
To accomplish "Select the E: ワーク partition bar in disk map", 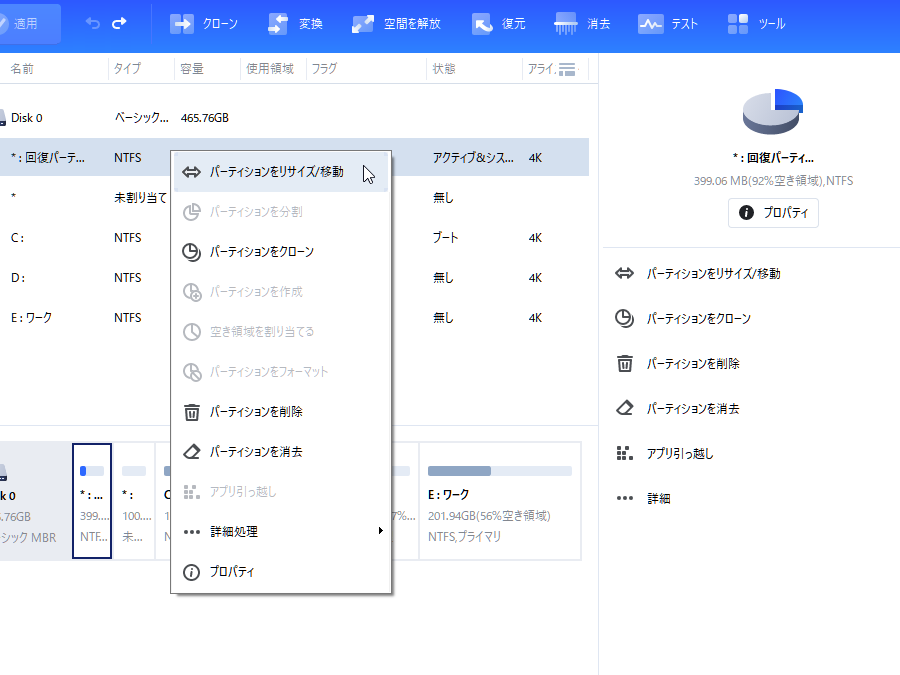I will point(499,500).
